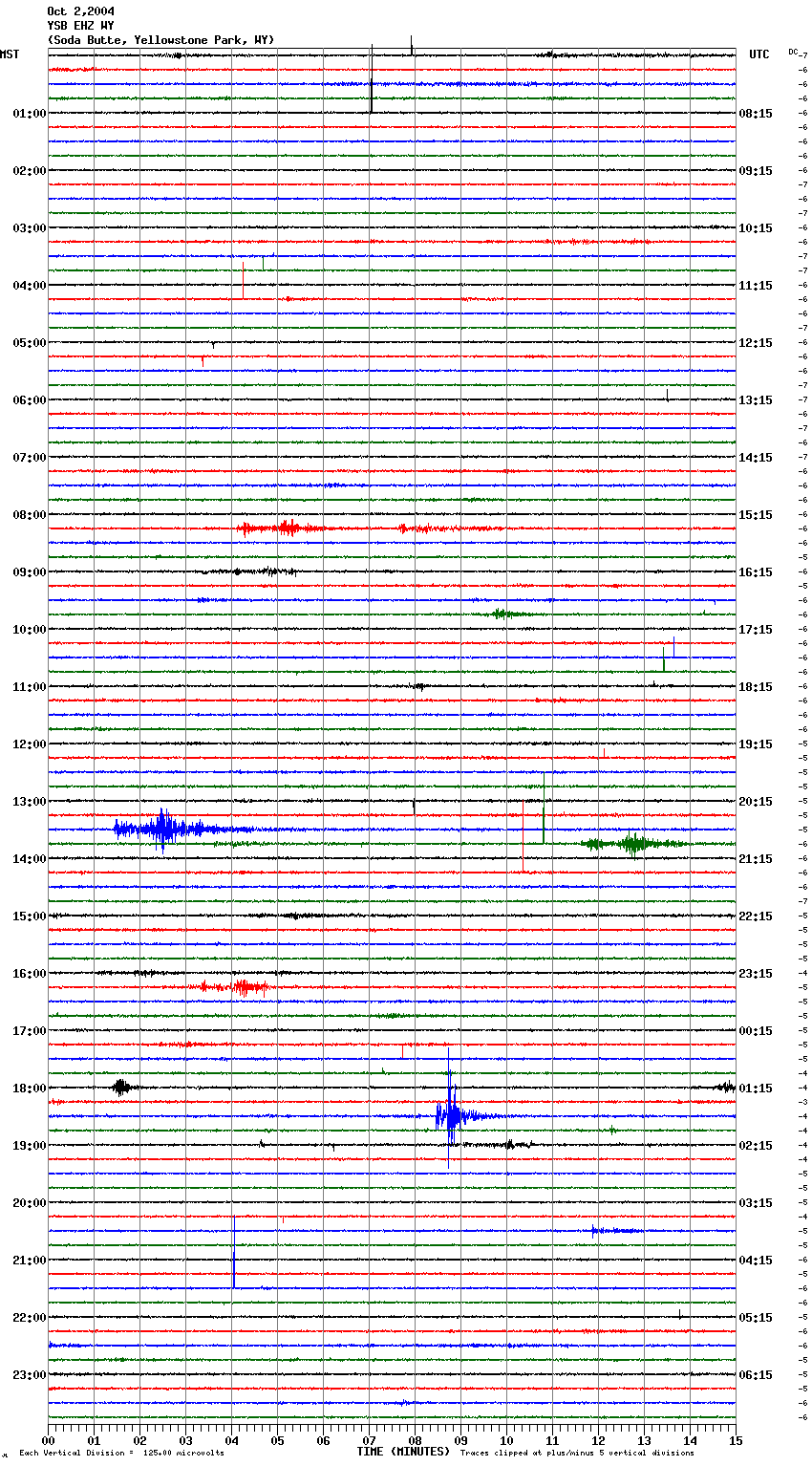Click the minute axis tick "09"
This screenshot has height=1466, width=812.
[x=460, y=1440]
